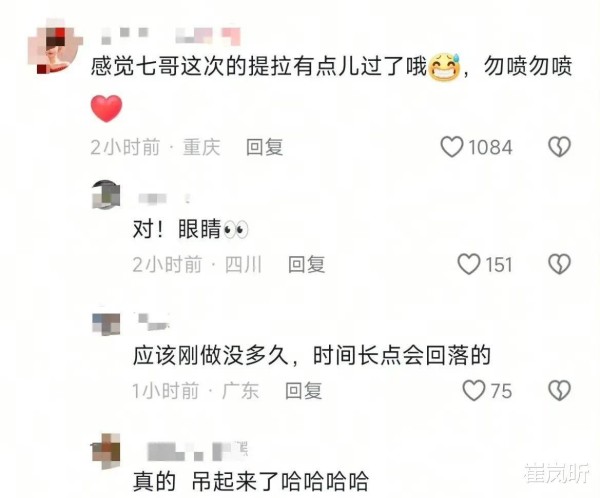Screen dimensions: 600x498
Task: Tap the eyes emoji after 眼睛
Action: click(x=236, y=230)
